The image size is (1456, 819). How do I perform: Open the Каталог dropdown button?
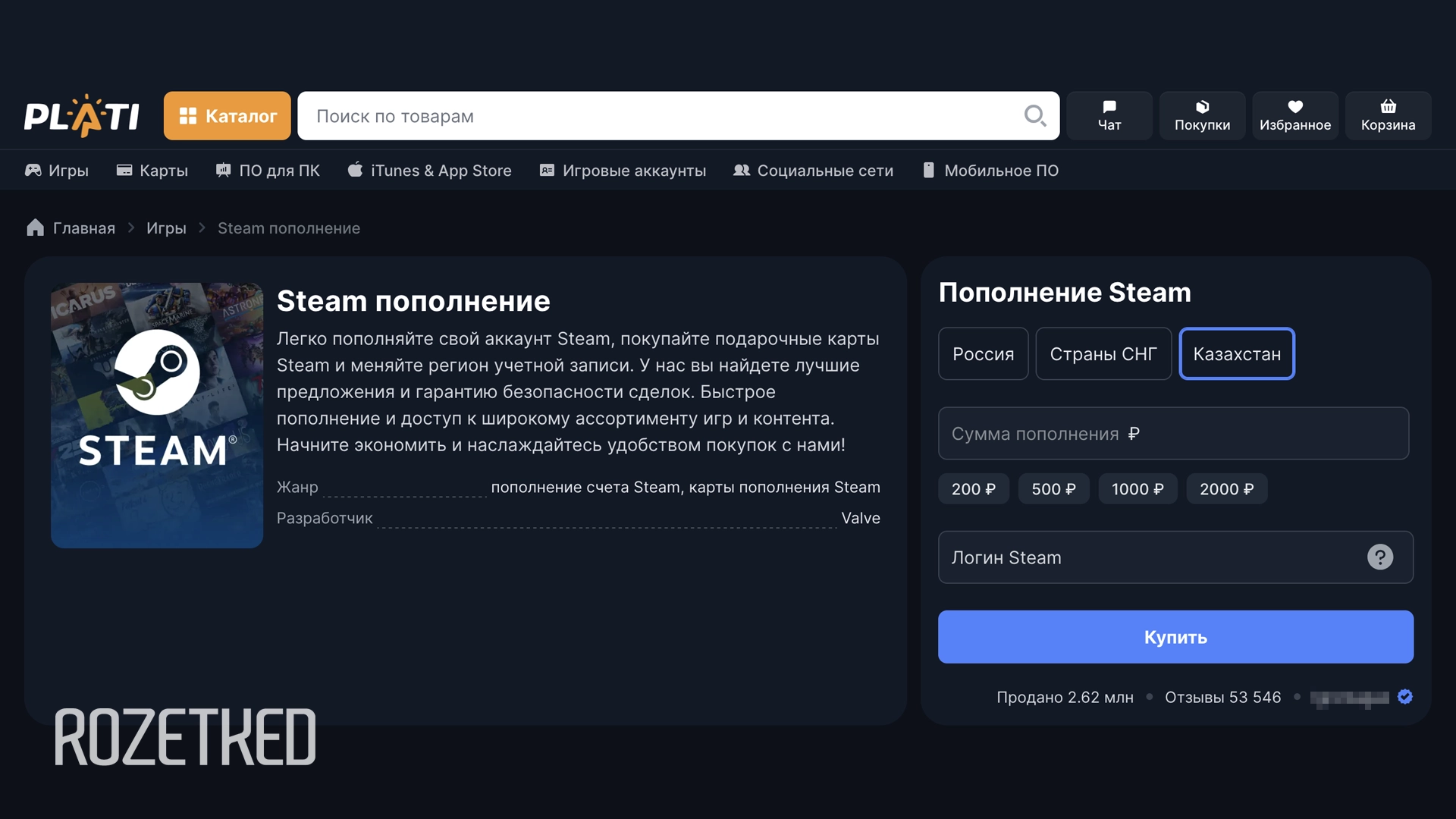coord(227,116)
